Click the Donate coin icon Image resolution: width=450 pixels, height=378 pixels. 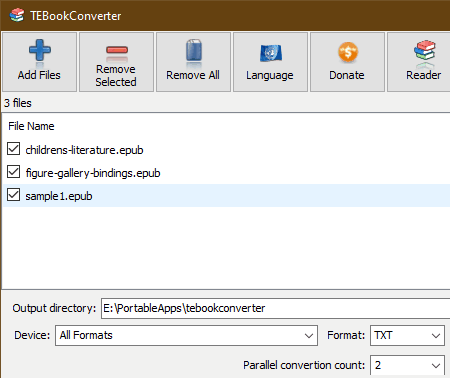[348, 52]
